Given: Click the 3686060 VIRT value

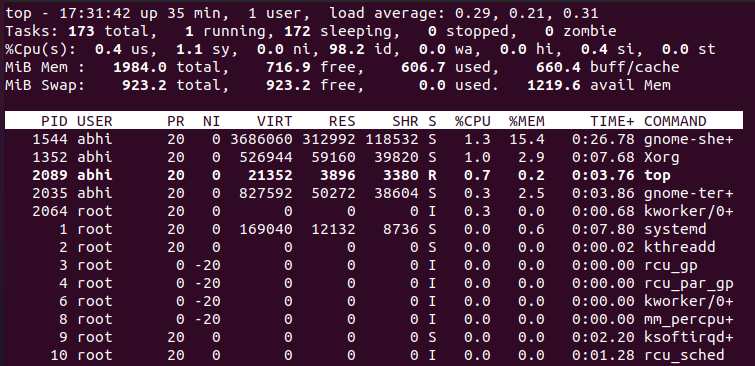Looking at the screenshot, I should (261, 139).
